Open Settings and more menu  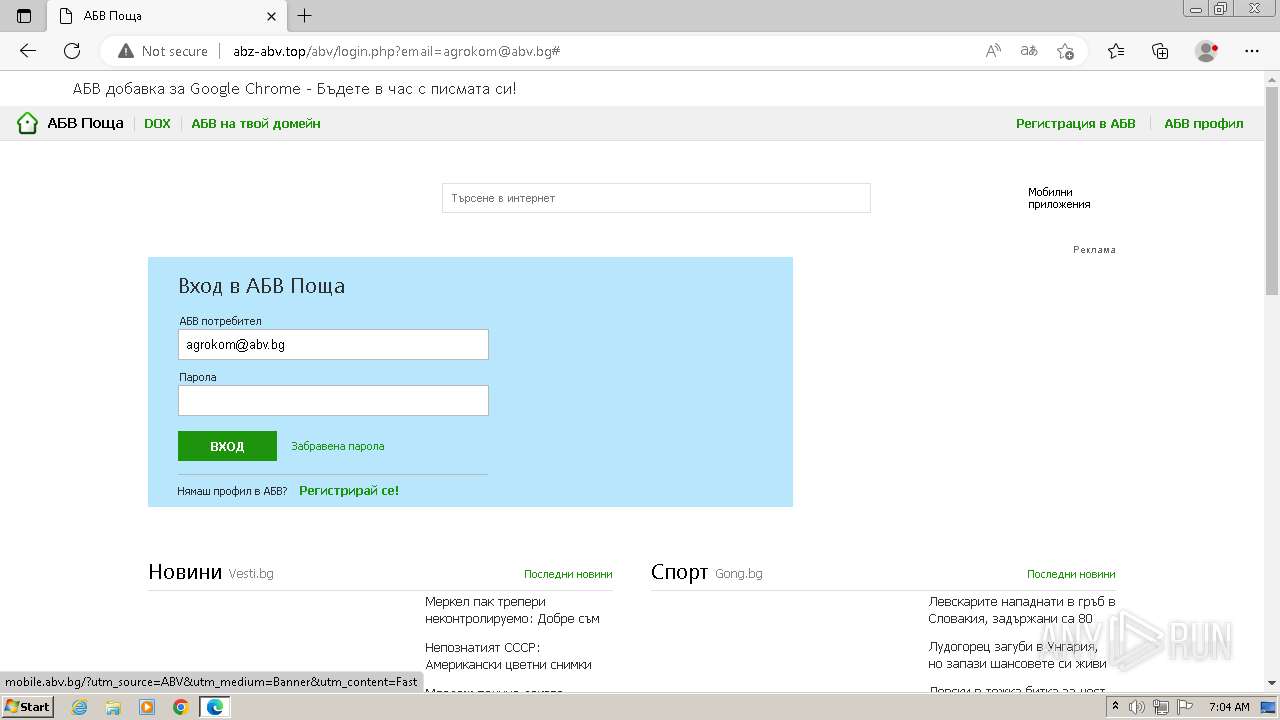1252,51
